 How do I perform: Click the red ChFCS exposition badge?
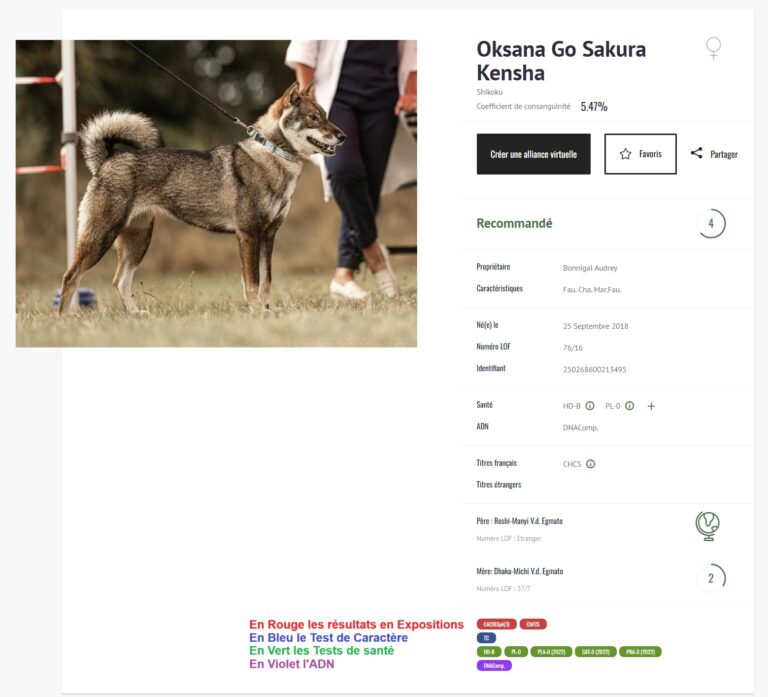533,624
